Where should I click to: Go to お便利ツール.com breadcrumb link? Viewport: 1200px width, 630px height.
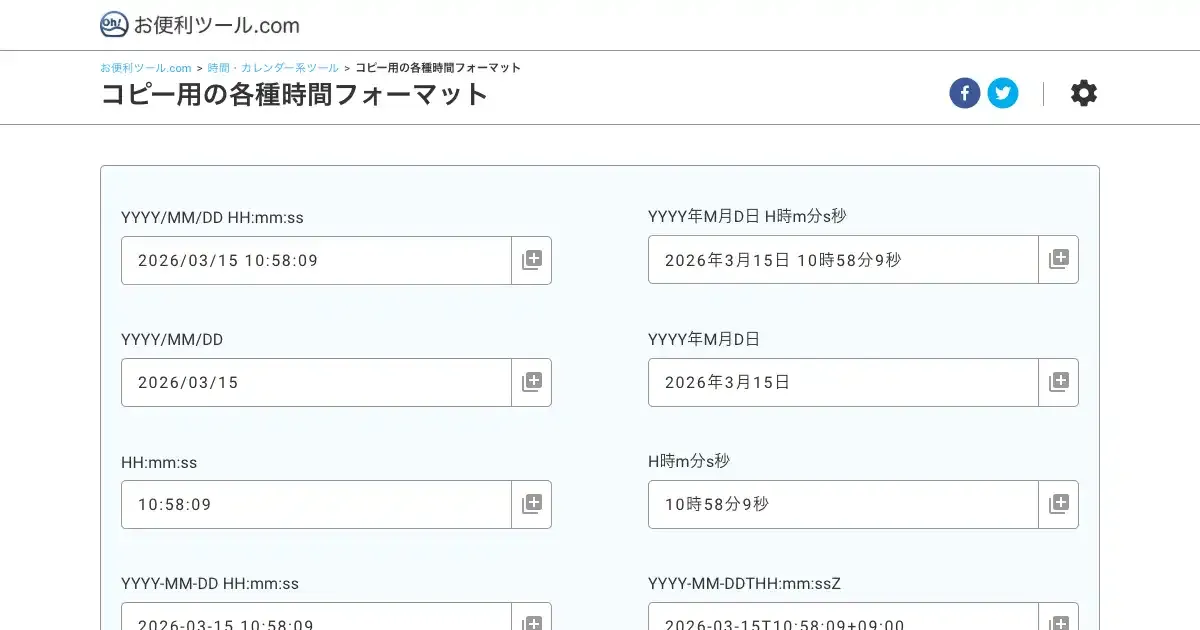point(145,68)
